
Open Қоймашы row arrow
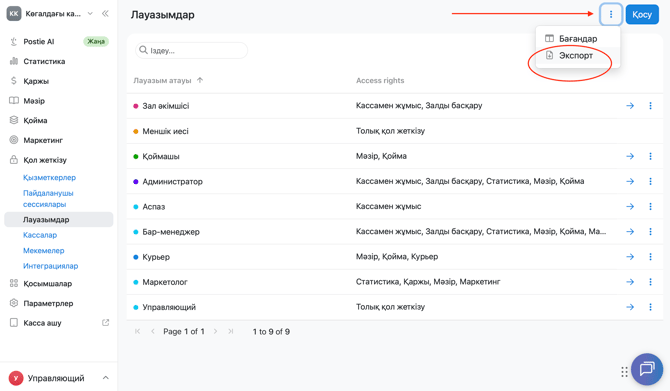[x=630, y=156]
